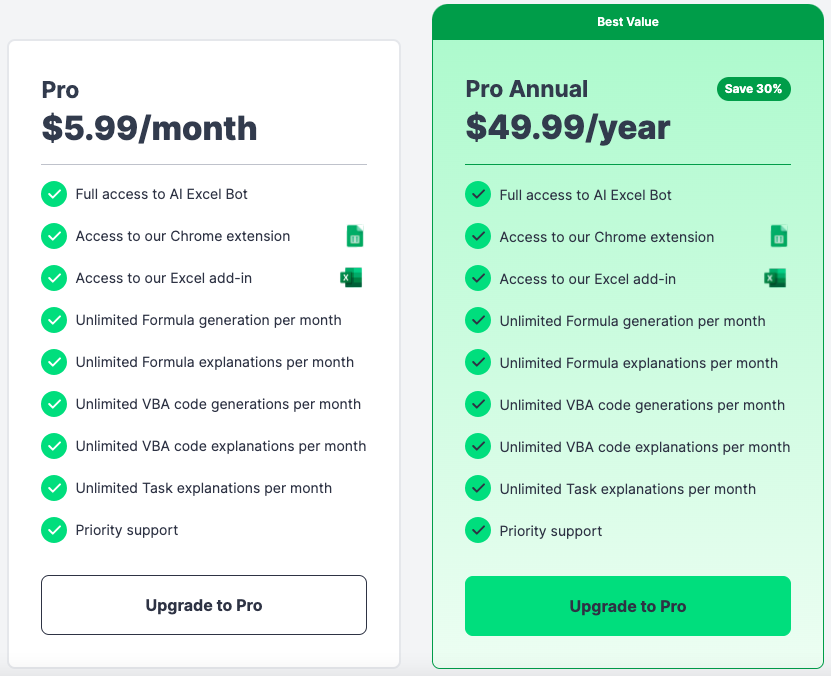The image size is (831, 676).
Task: Click the Google Sheets icon in Pro Annual
Action: [779, 236]
